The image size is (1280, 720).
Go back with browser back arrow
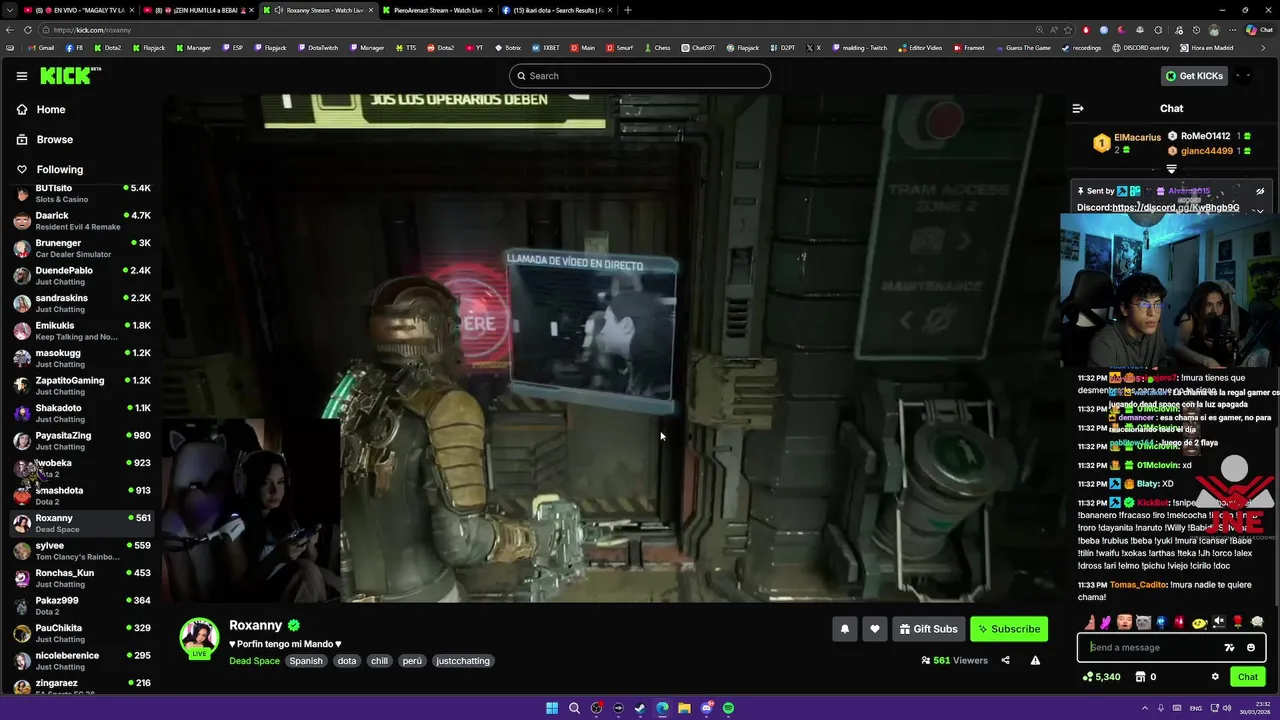point(9,30)
